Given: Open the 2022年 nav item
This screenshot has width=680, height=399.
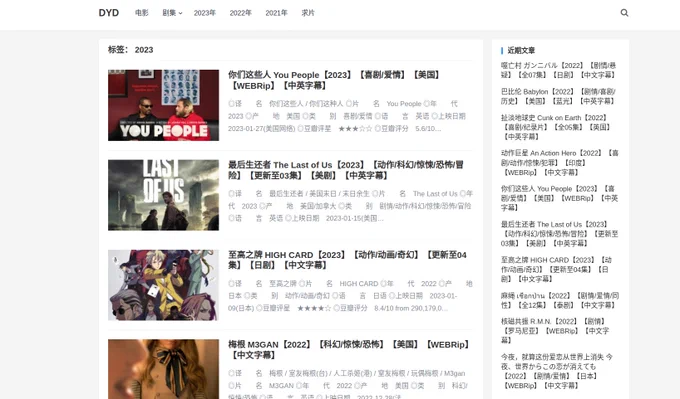Looking at the screenshot, I should click(x=241, y=13).
